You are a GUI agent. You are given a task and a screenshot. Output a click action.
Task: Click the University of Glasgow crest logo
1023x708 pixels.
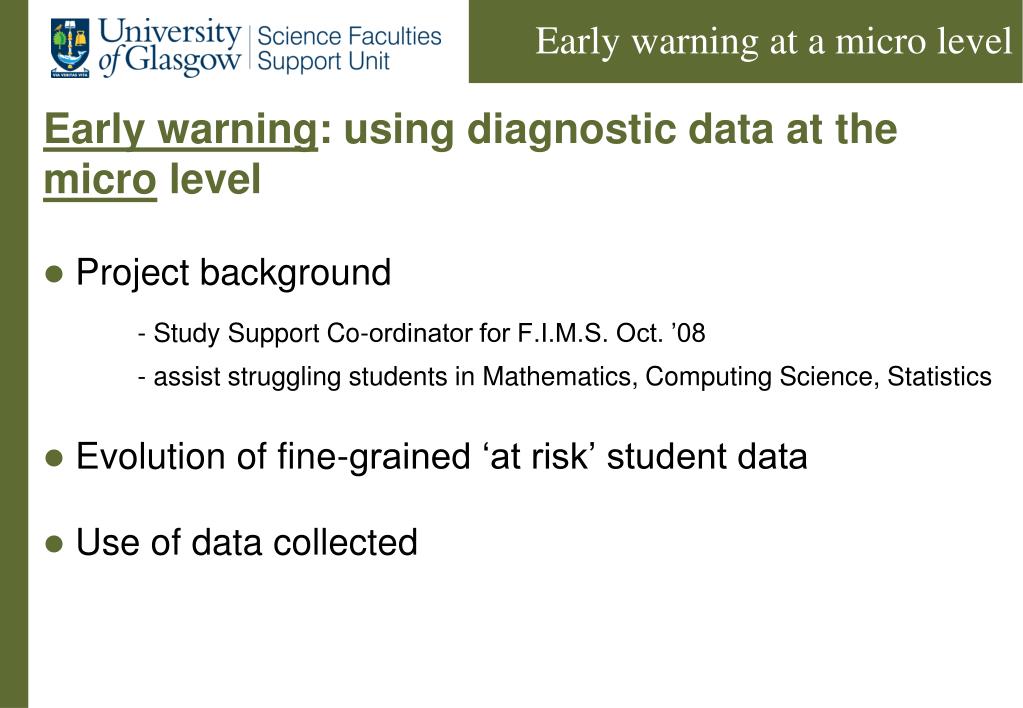tap(70, 48)
